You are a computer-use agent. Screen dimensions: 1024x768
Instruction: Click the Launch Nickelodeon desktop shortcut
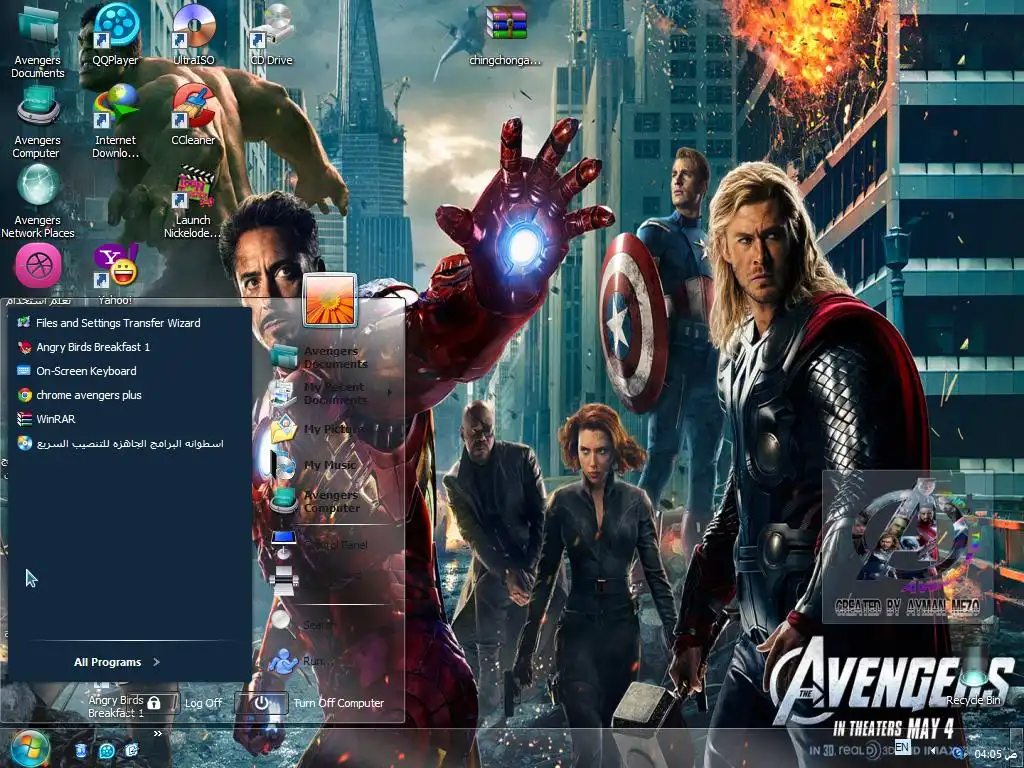point(193,202)
